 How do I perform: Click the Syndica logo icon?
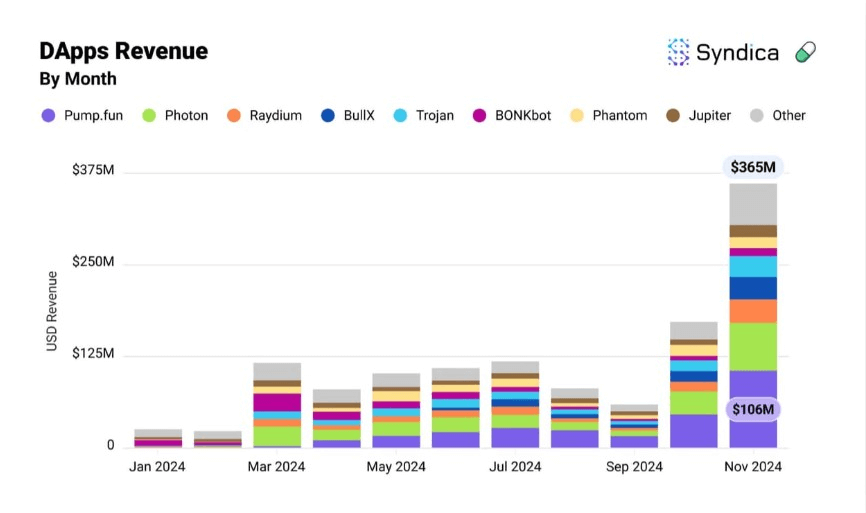click(x=679, y=53)
